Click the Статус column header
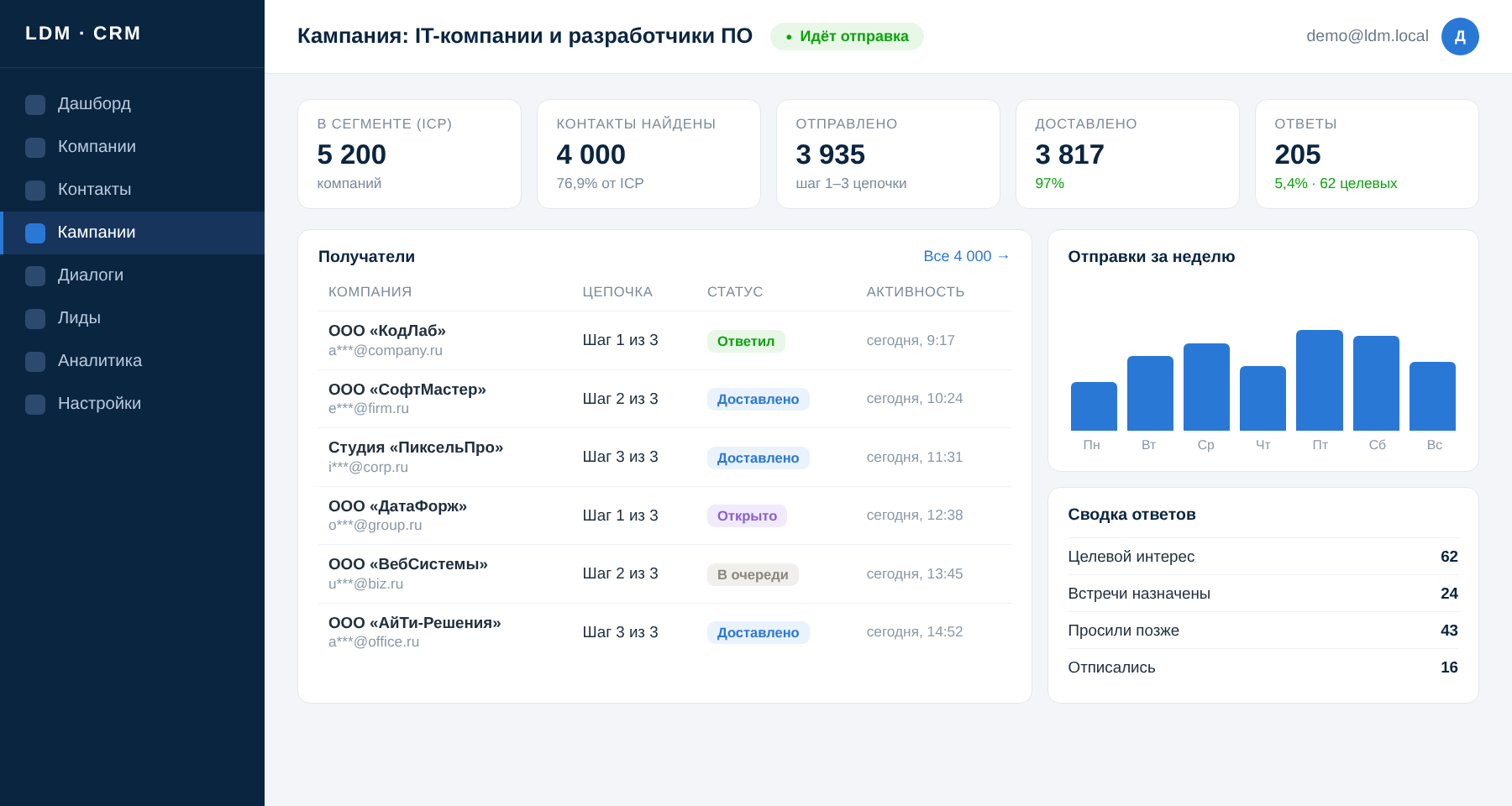 click(x=735, y=292)
